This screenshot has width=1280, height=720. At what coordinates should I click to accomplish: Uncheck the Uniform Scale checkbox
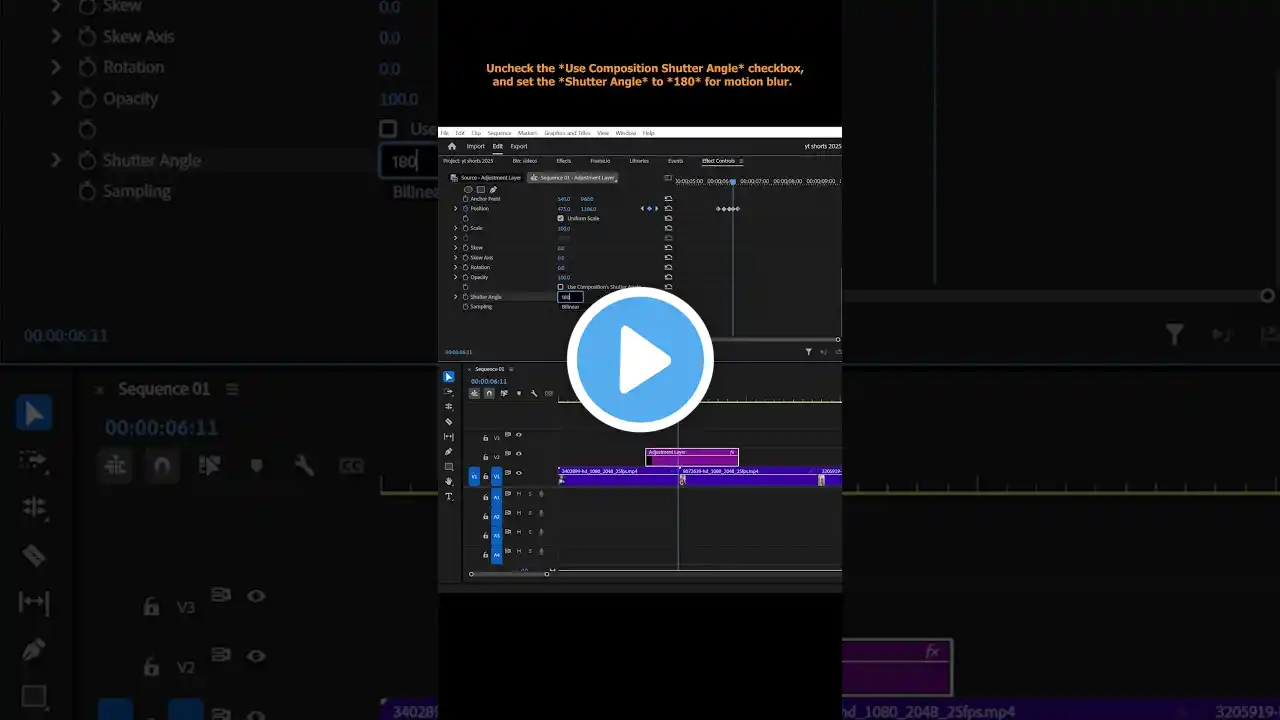[x=560, y=218]
